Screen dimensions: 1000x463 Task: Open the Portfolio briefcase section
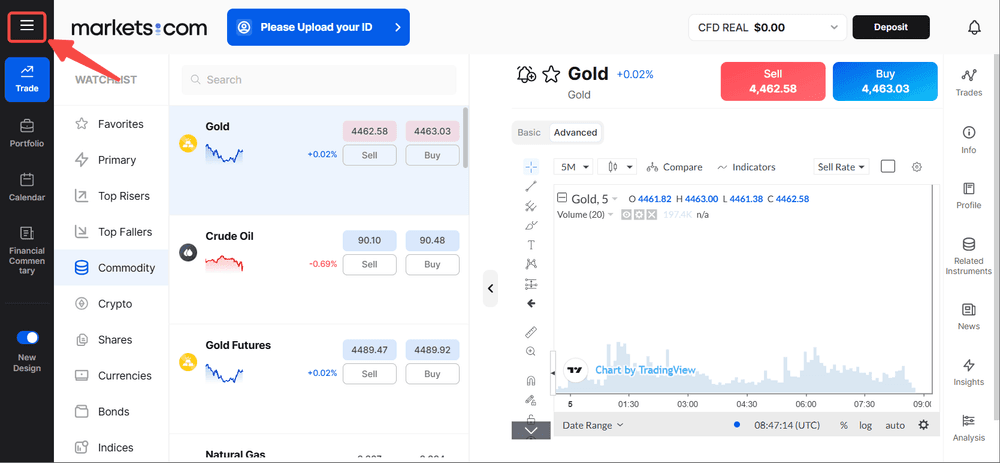(27, 133)
